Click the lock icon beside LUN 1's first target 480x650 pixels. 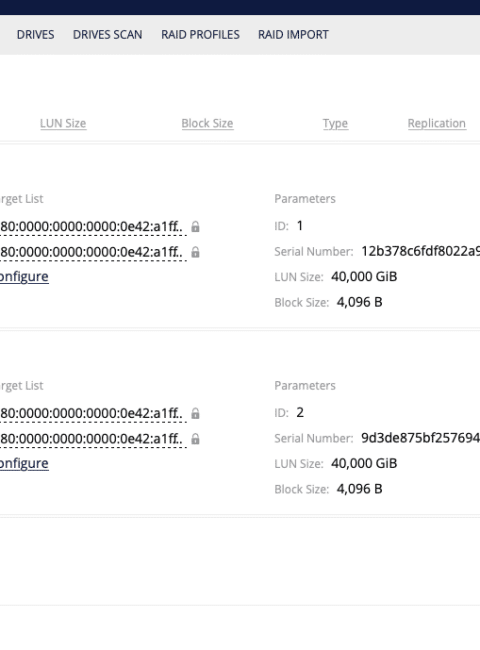(x=195, y=227)
